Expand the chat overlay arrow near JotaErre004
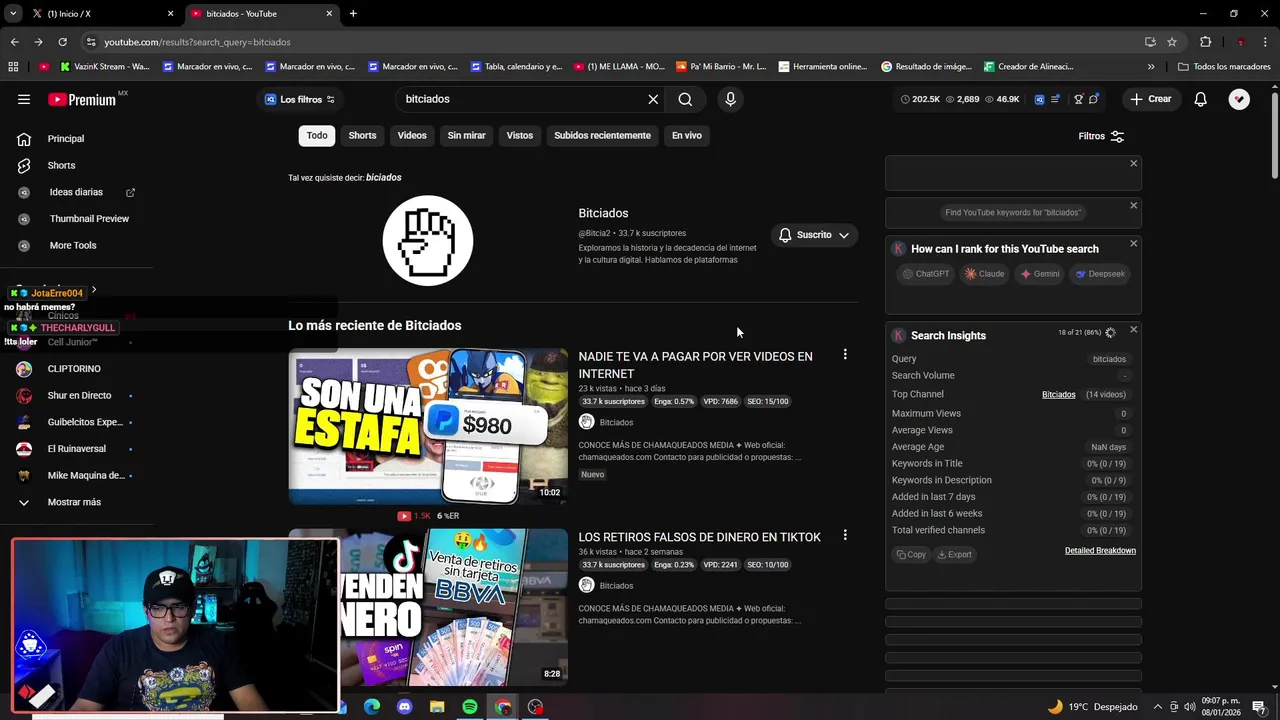The image size is (1280, 720). [x=94, y=290]
